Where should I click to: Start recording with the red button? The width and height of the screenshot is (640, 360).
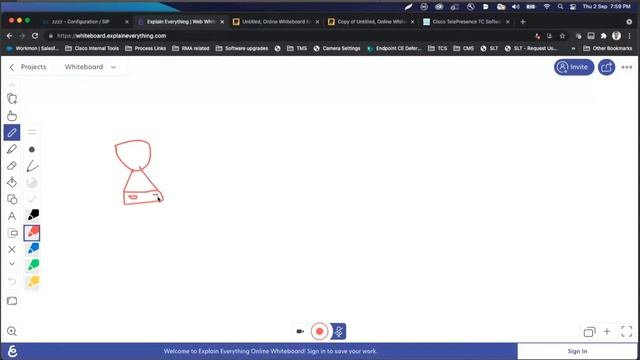point(320,331)
